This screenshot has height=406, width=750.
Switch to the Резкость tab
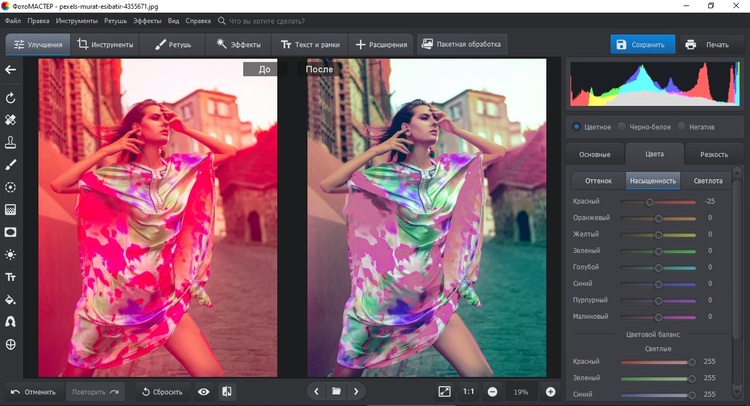714,154
